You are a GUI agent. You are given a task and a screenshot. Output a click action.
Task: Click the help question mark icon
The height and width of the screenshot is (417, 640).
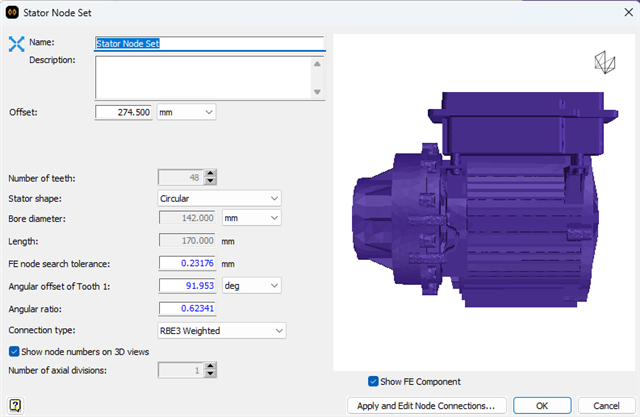15,405
